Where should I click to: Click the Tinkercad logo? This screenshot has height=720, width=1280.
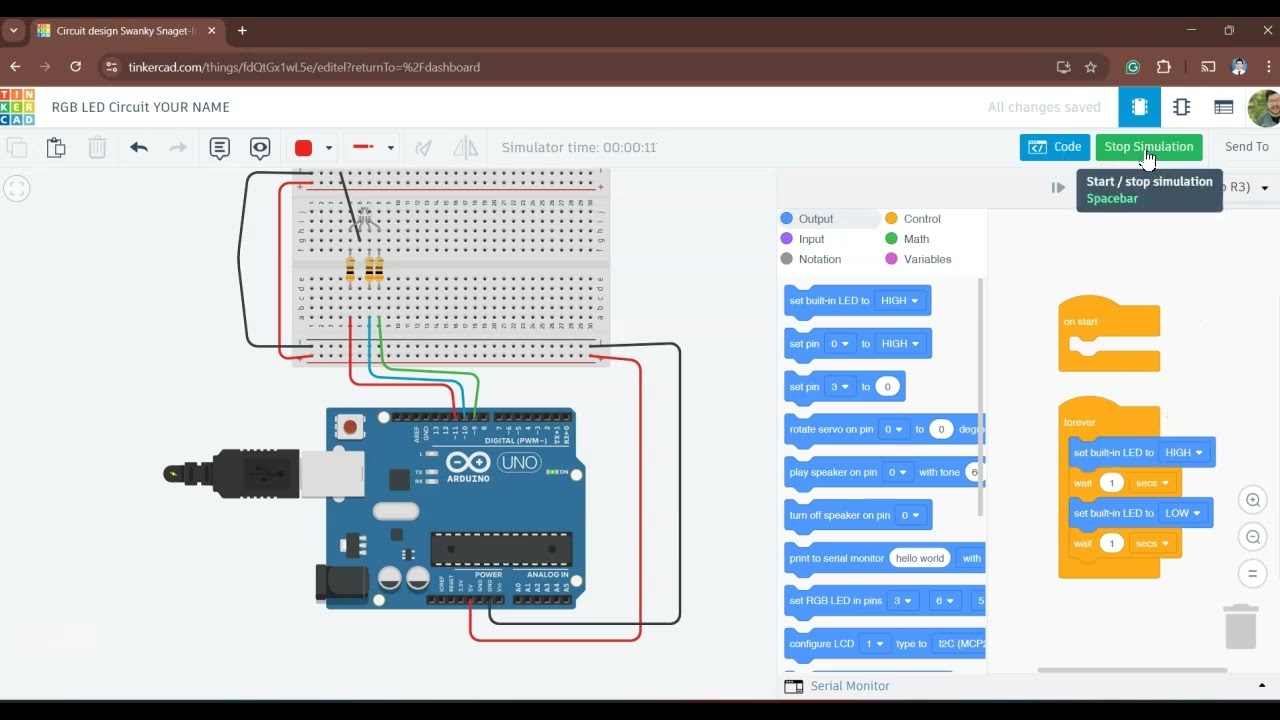pyautogui.click(x=17, y=107)
